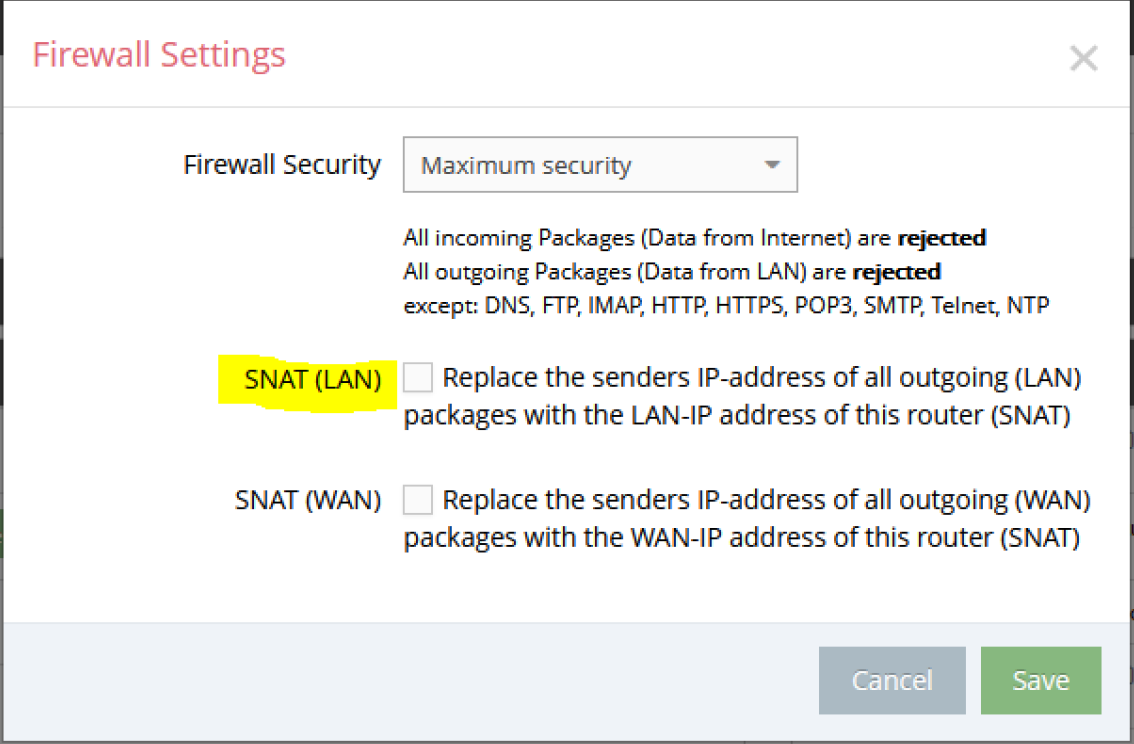Click the exceptions line listing DNS, FTP, IMAP

(x=726, y=305)
